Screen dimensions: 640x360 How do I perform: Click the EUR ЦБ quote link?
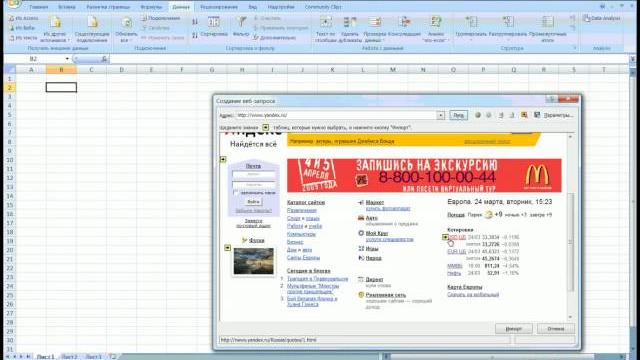(456, 252)
